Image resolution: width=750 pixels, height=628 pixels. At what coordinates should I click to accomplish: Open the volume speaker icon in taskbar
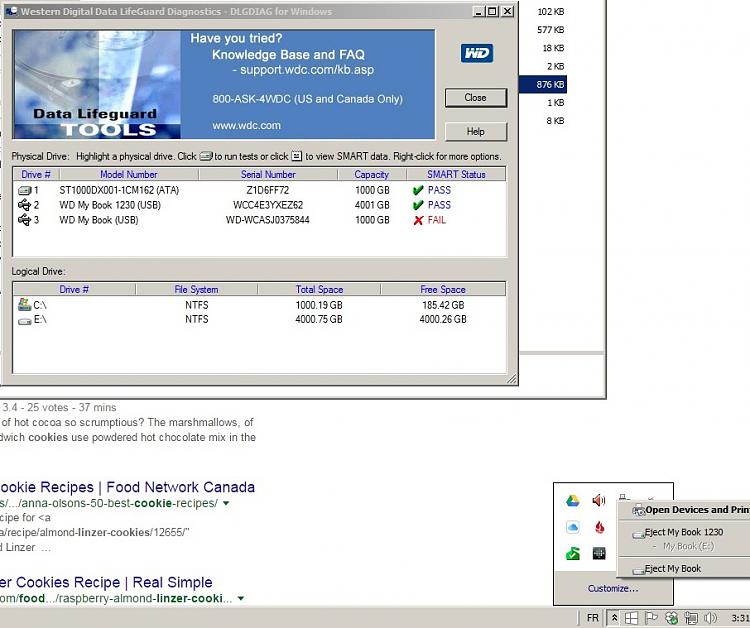[x=711, y=618]
